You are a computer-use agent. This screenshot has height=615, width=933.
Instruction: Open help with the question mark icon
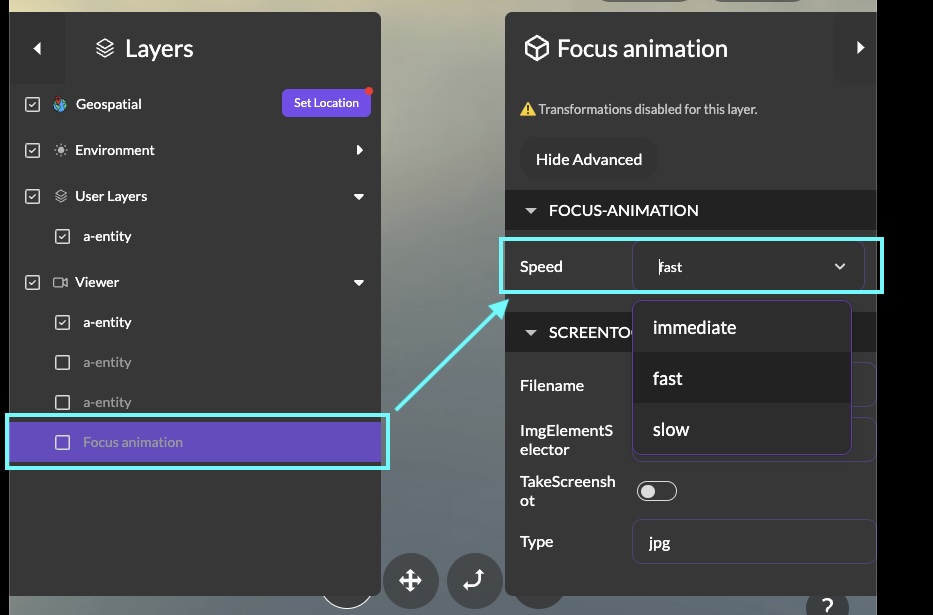coord(827,605)
